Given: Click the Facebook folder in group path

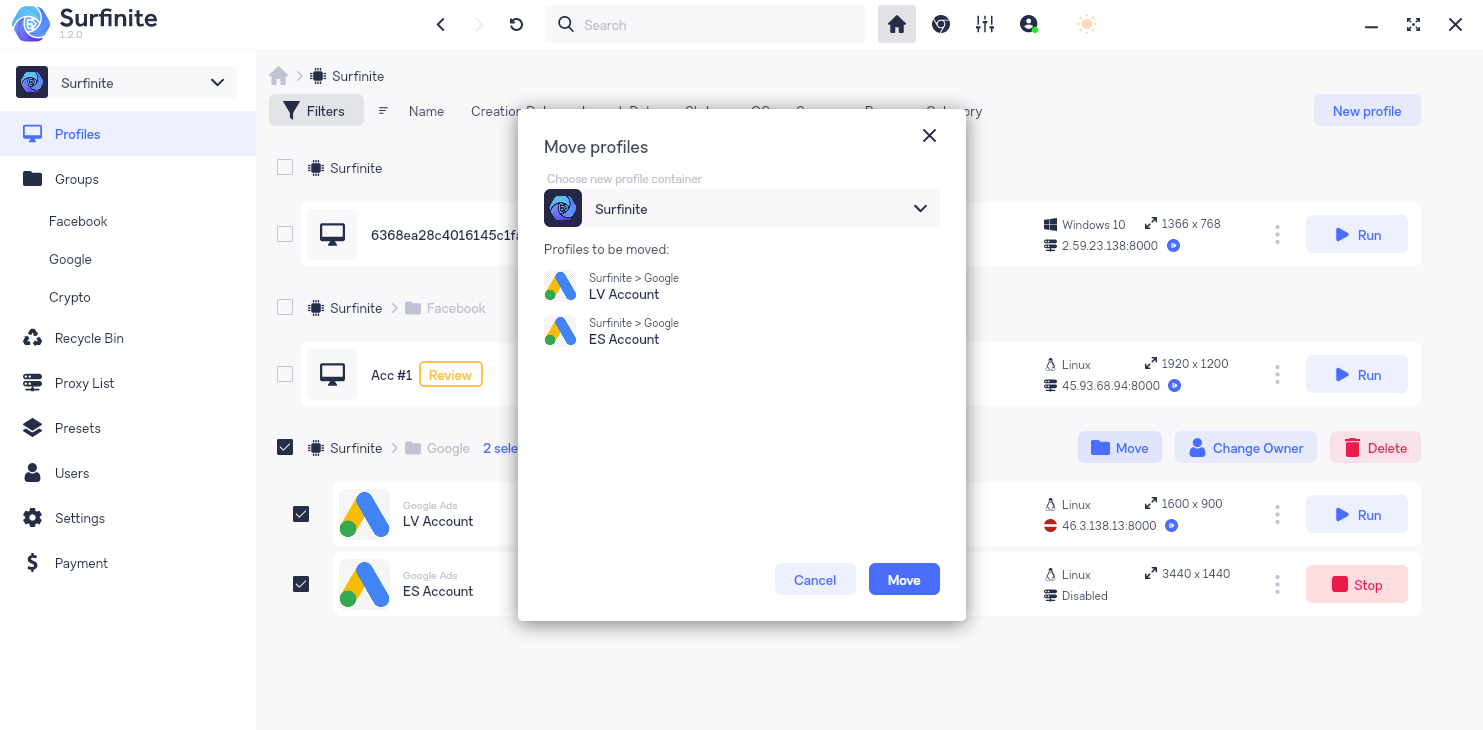Looking at the screenshot, I should 445,308.
